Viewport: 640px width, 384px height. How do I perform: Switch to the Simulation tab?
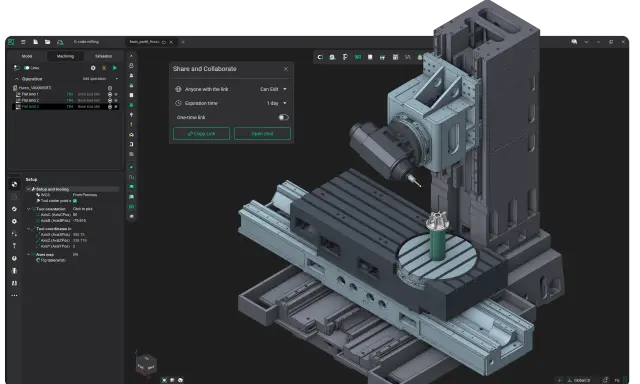(103, 56)
